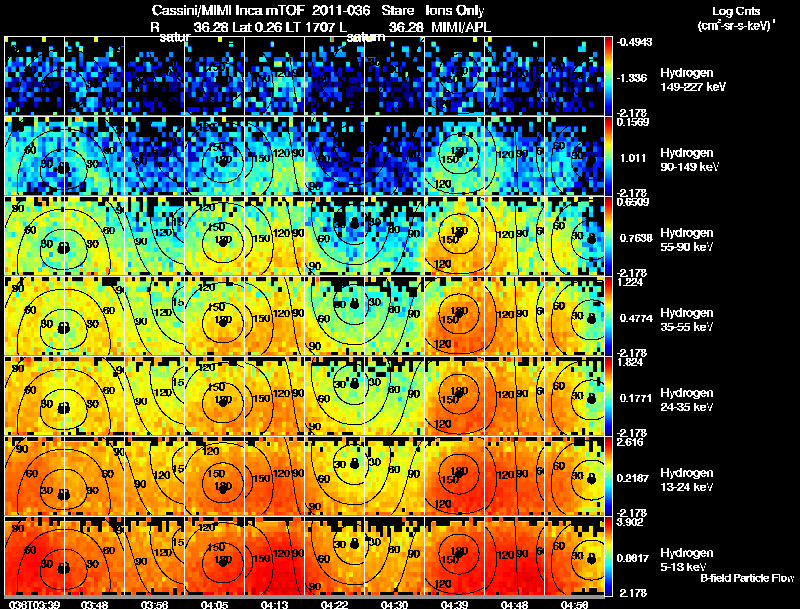Click the Hydrogen 149-227 keV row label
The height and width of the screenshot is (609, 800).
pyautogui.click(x=693, y=80)
